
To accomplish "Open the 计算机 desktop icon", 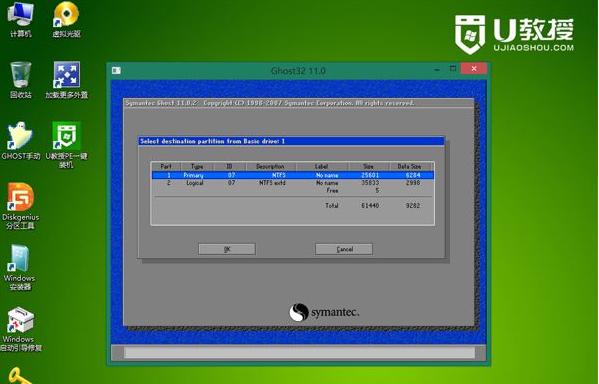I will 21,19.
